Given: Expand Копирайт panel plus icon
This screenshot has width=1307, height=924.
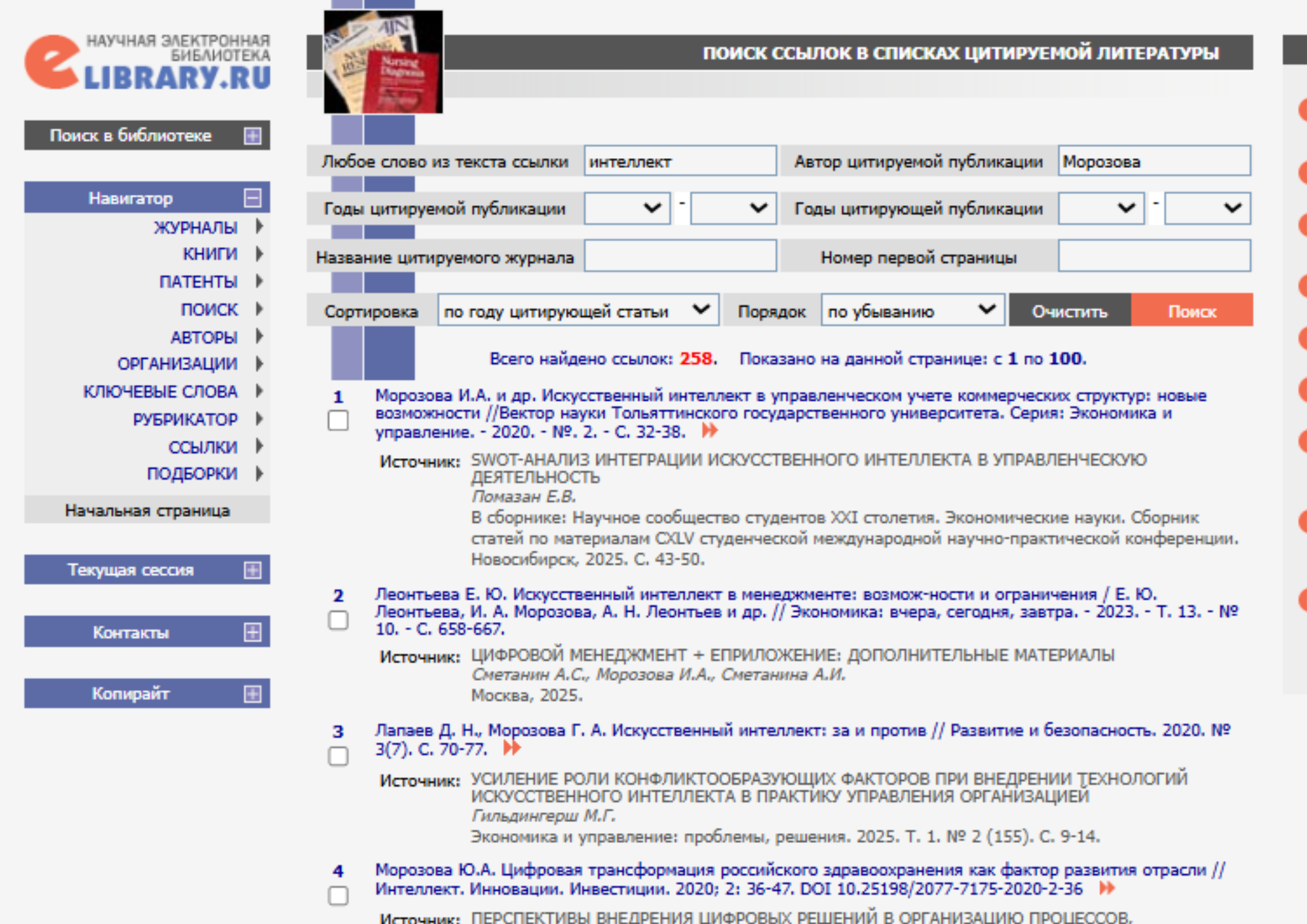Looking at the screenshot, I should click(x=252, y=693).
